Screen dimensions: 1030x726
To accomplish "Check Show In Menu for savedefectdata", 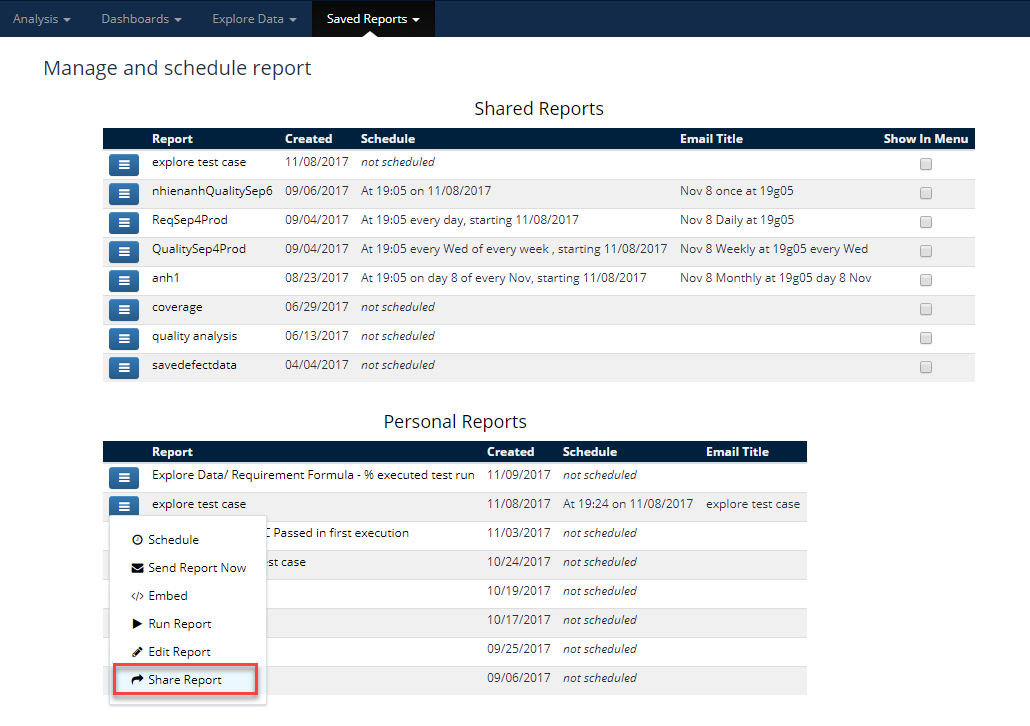I will pos(926,367).
